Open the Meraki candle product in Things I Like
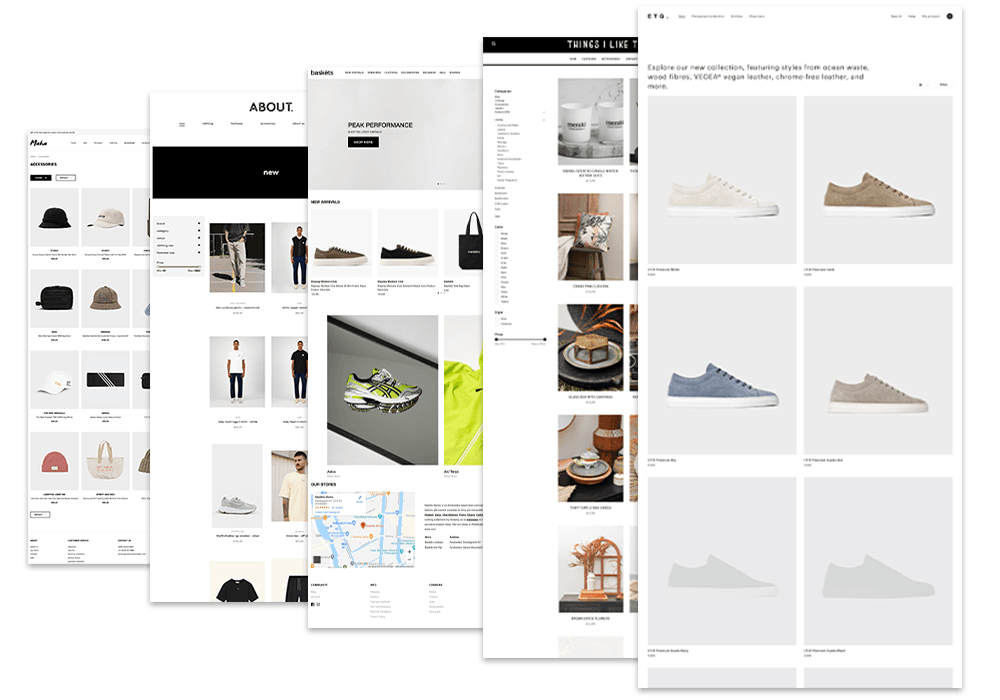 point(590,122)
